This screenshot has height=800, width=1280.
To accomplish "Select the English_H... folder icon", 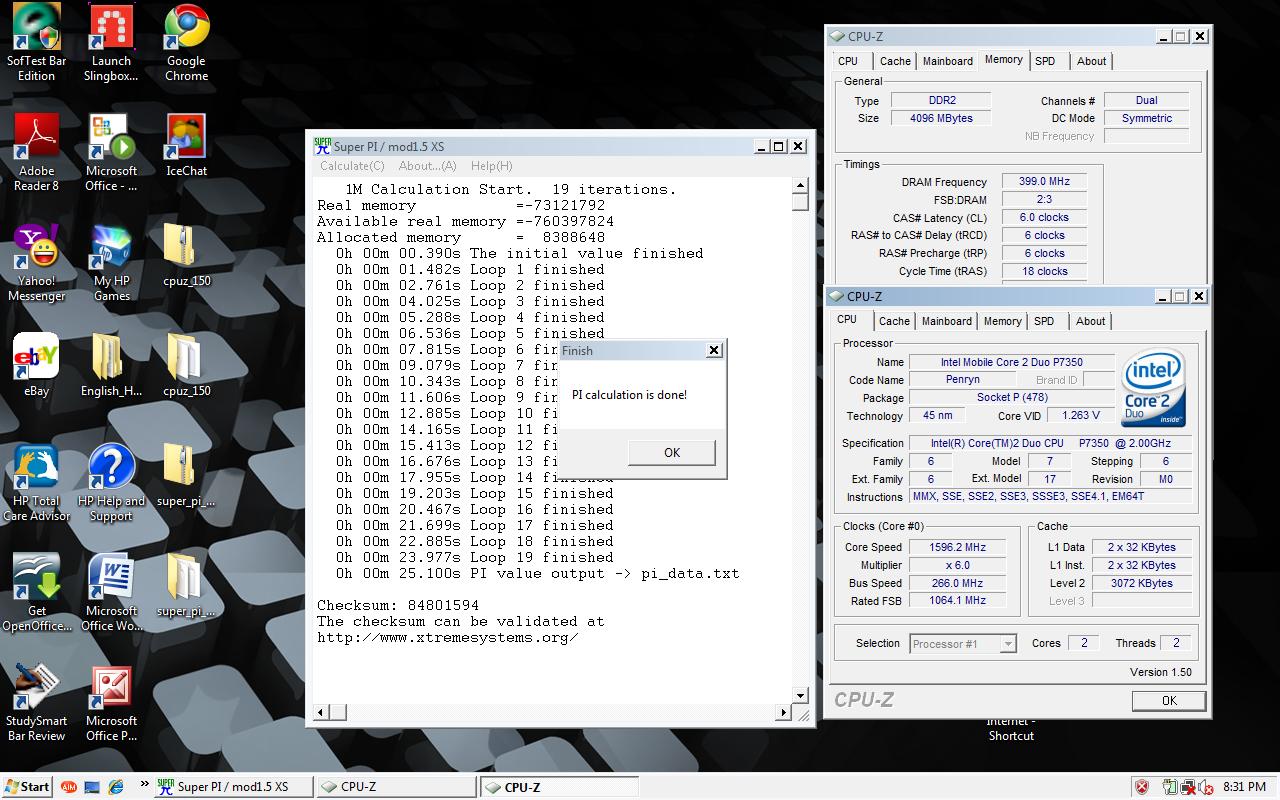I will (111, 366).
